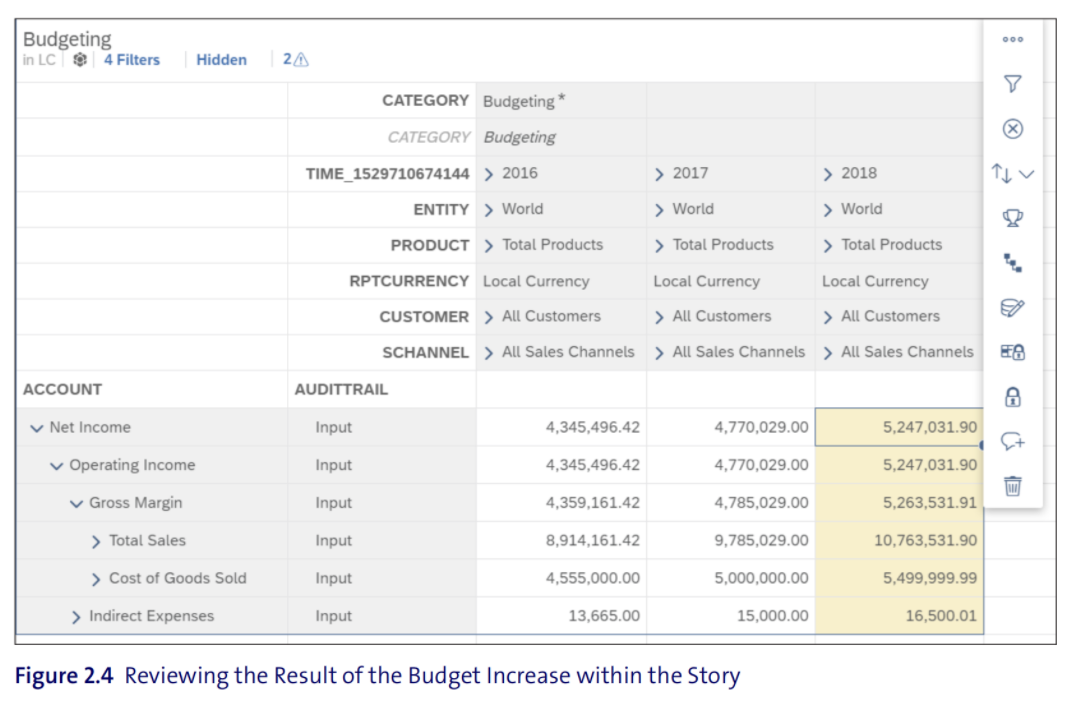Screen dimensions: 1072x701
Task: Click the Hidden link
Action: (222, 60)
